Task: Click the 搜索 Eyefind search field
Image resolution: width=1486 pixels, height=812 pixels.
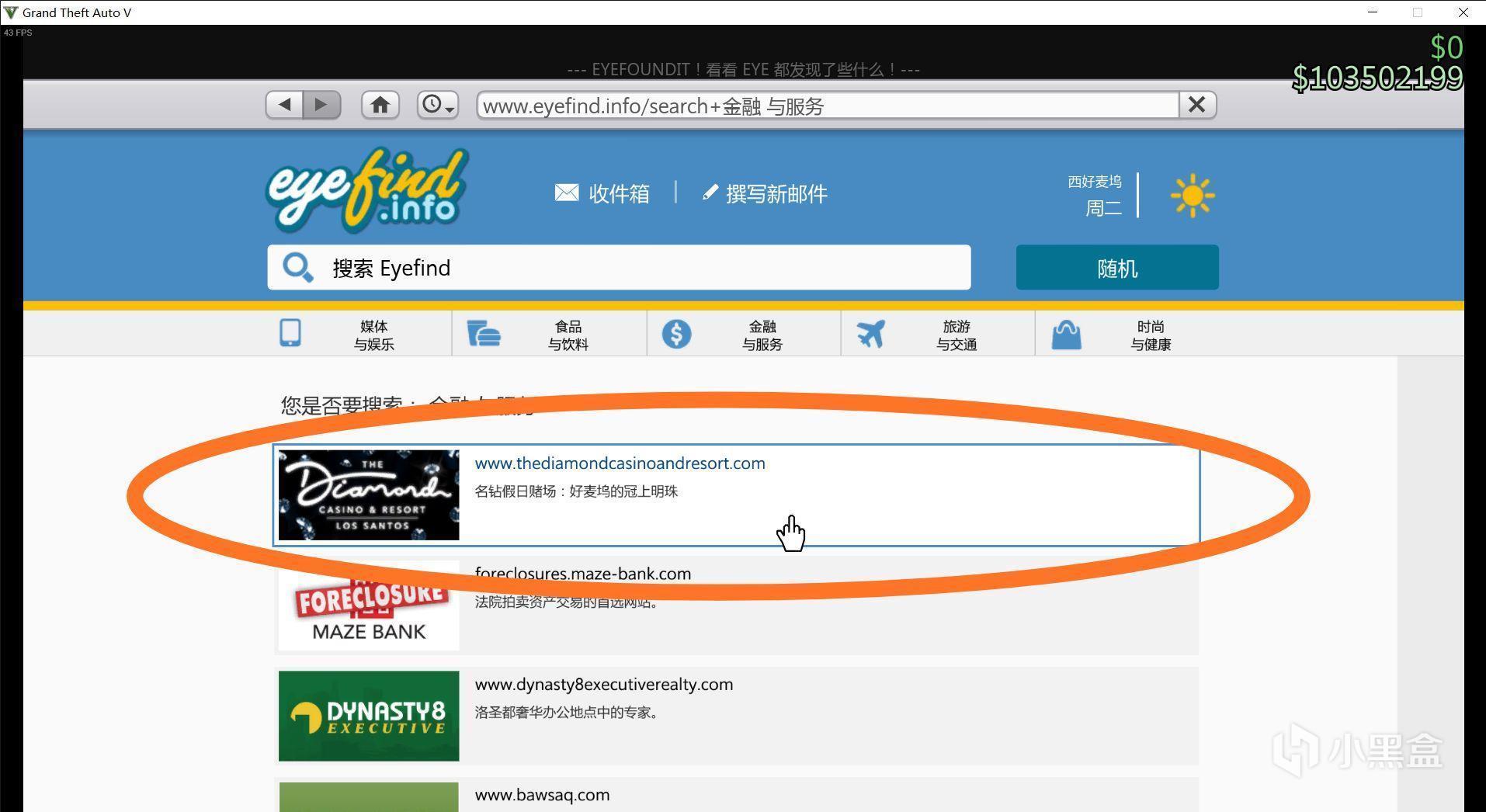Action: tap(619, 268)
